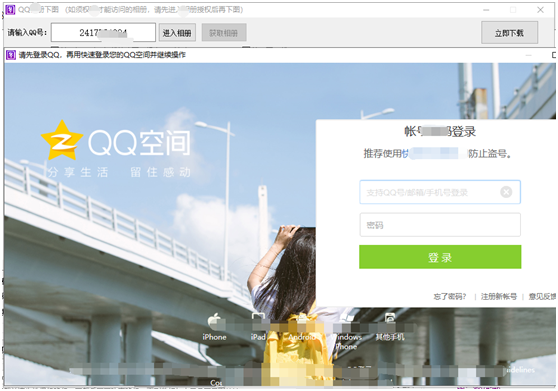The image size is (558, 391).
Task: Click the iPhone download icon
Action: coord(214,321)
